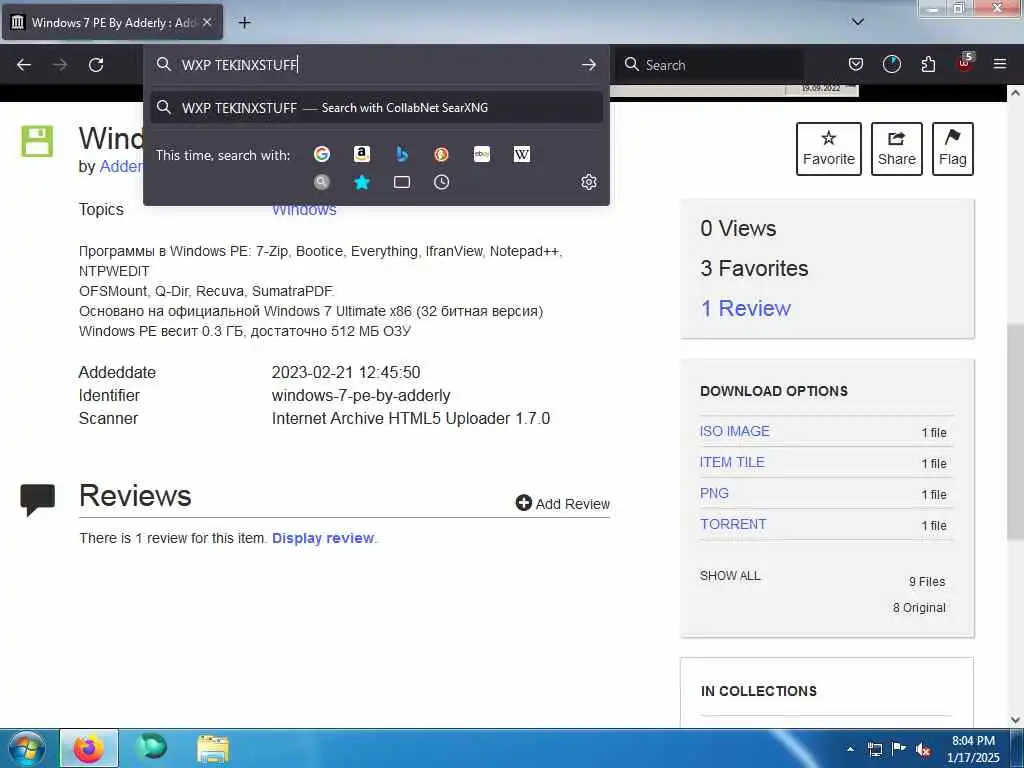
Task: Open the uploader link after 'by'
Action: click(121, 167)
